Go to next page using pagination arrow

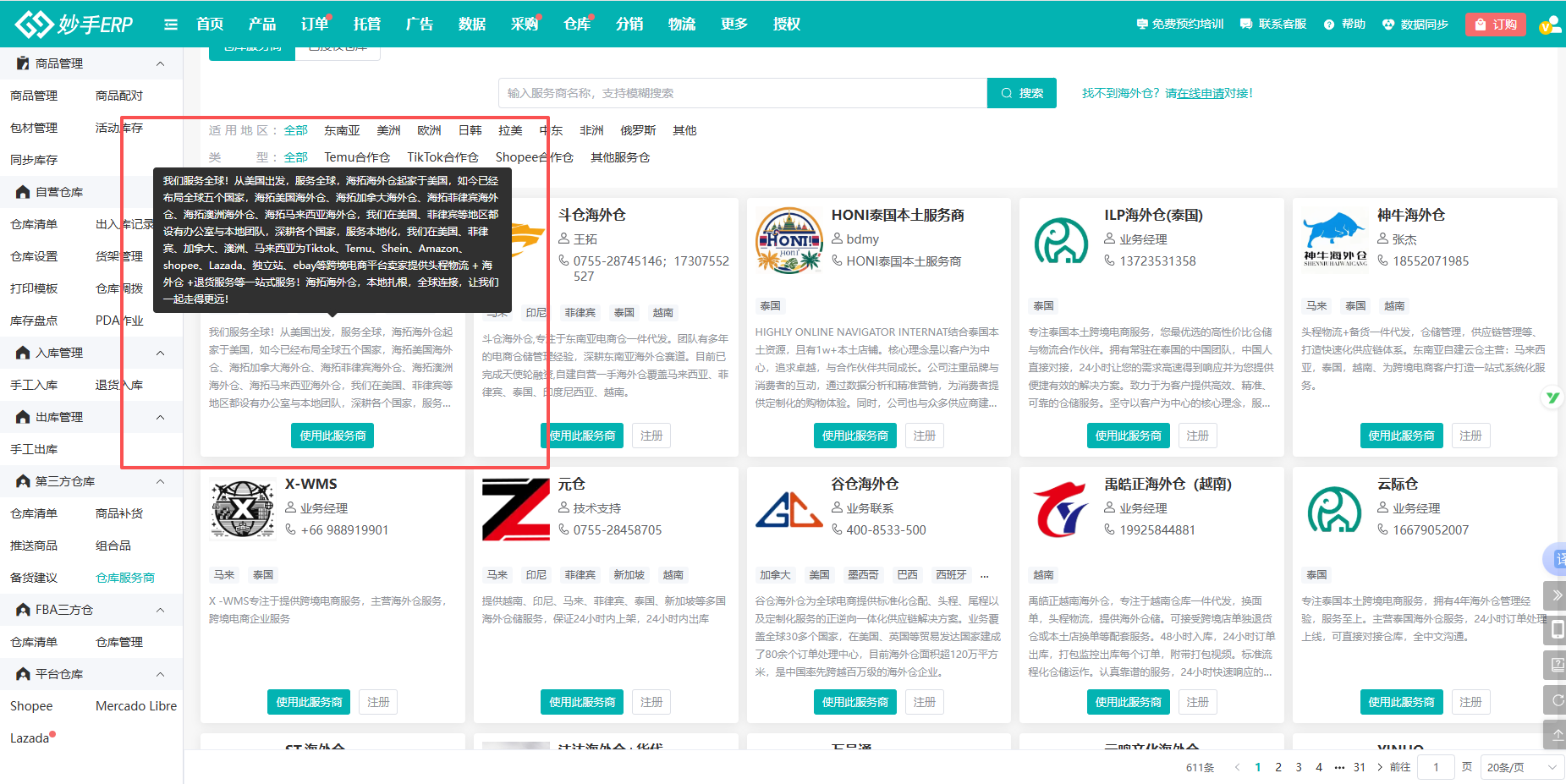tap(1380, 767)
